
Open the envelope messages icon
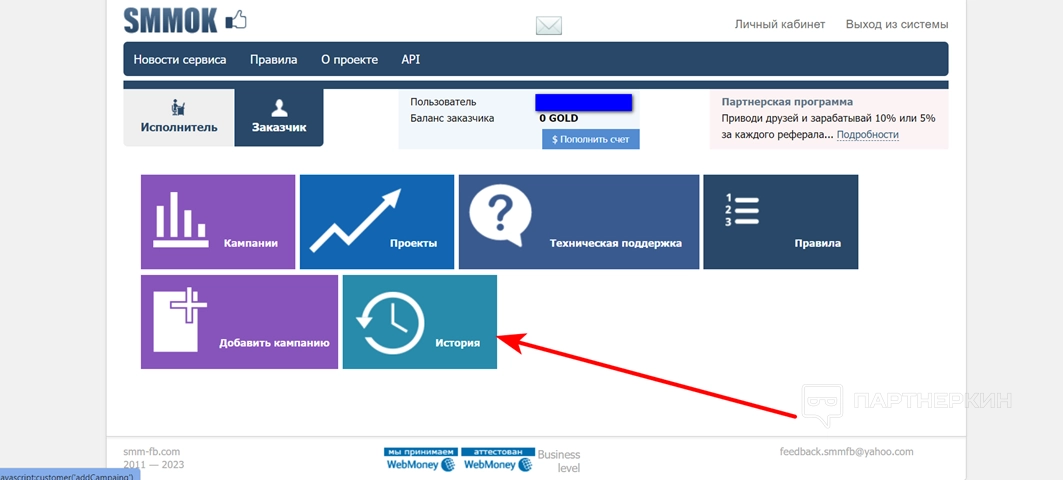[549, 26]
